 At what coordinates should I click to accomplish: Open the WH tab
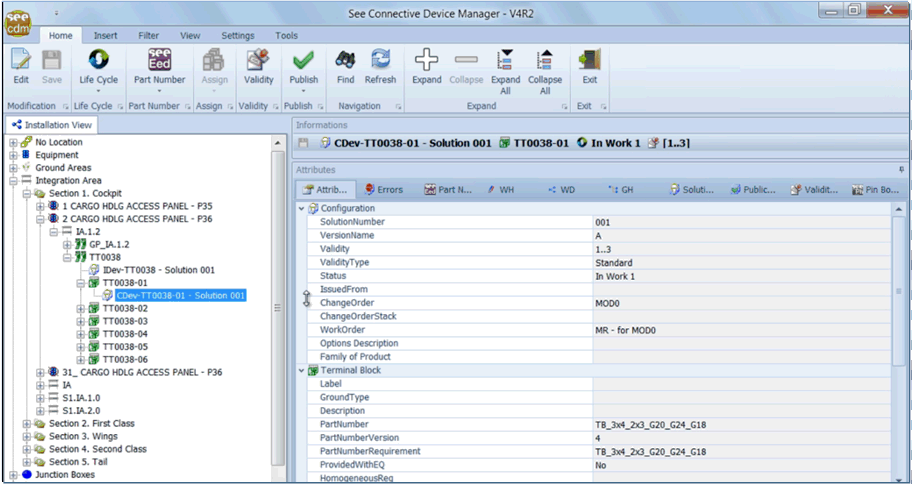[501, 190]
